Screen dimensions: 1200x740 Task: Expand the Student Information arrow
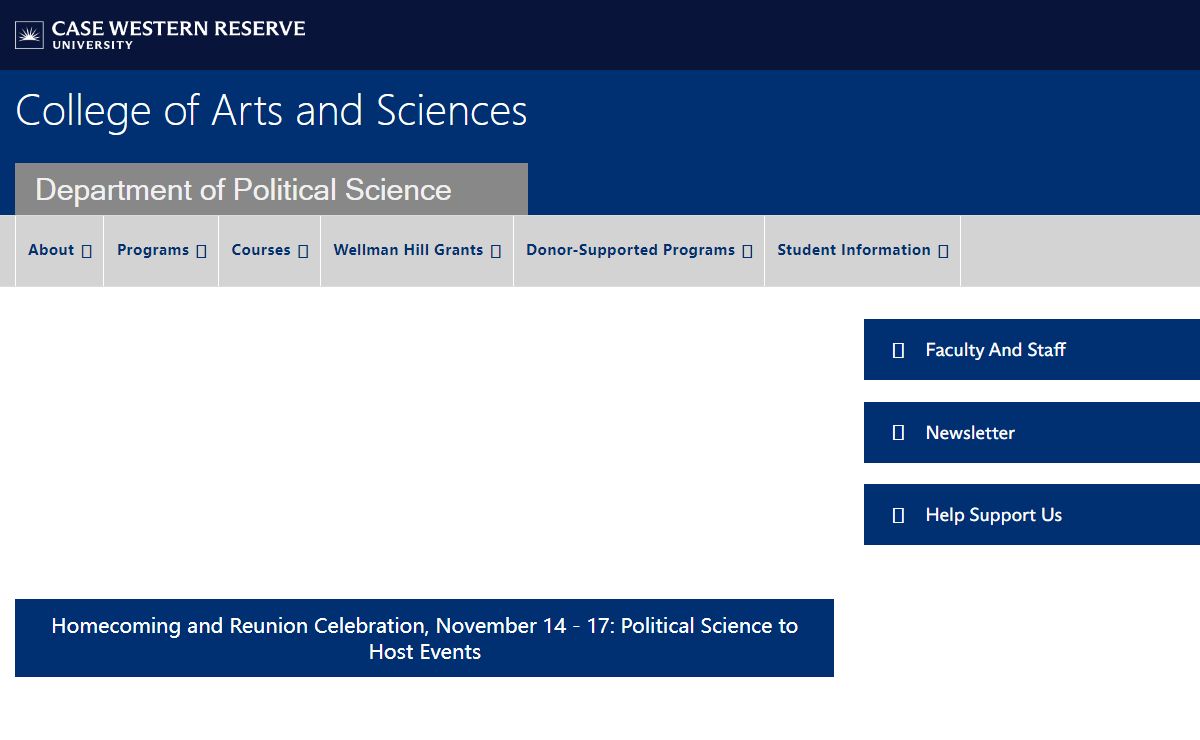[943, 251]
